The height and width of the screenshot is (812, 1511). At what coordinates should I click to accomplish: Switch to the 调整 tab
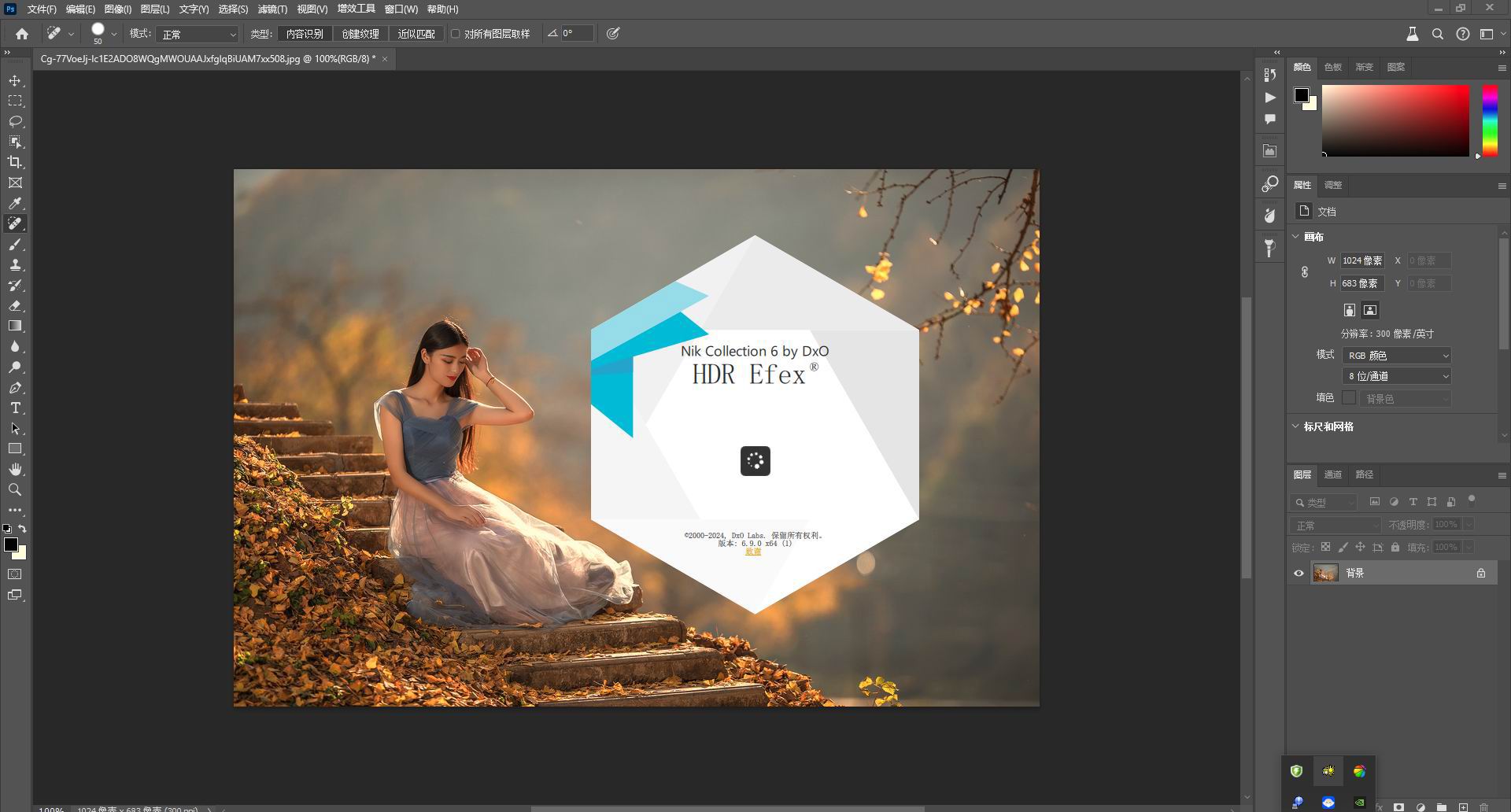1332,185
